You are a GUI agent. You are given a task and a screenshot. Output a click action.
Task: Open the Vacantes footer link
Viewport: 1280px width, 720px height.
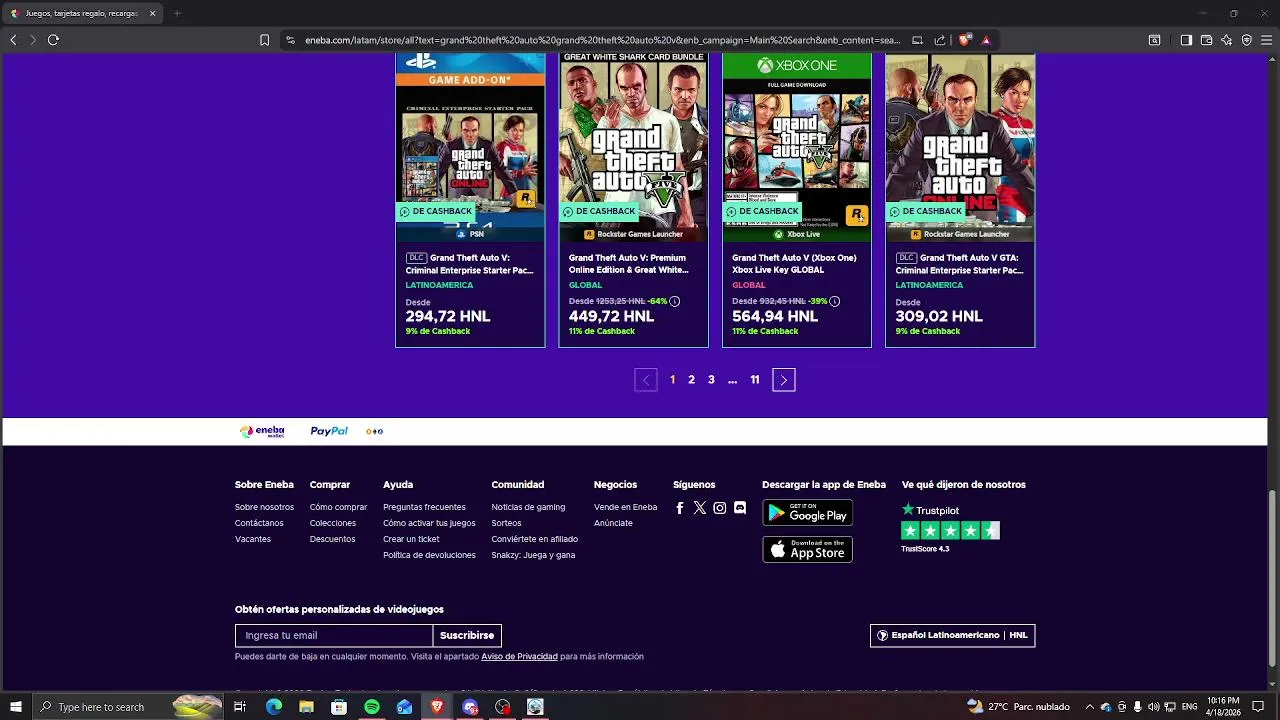coord(253,539)
